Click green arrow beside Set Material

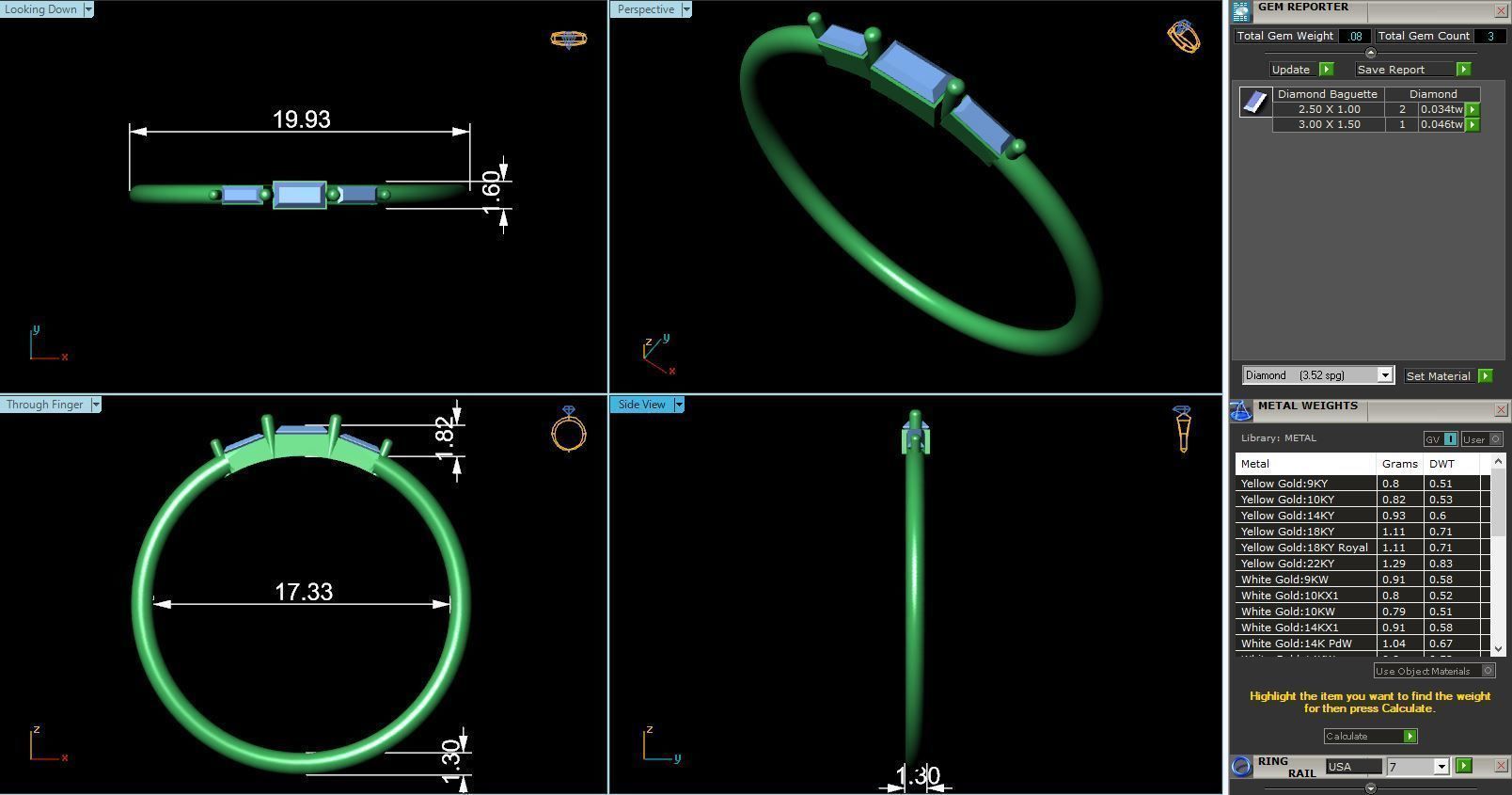[x=1485, y=375]
